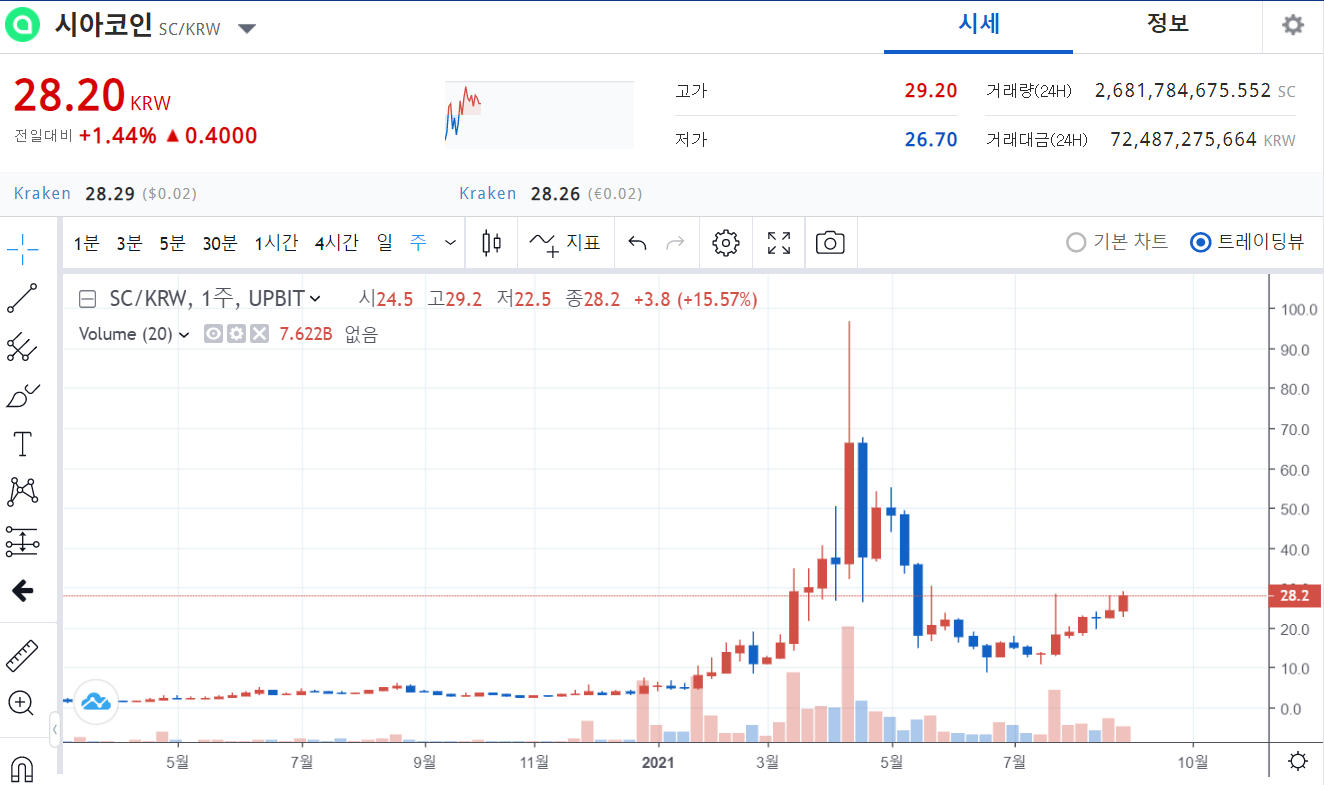Select the 30분 interval

[x=219, y=242]
